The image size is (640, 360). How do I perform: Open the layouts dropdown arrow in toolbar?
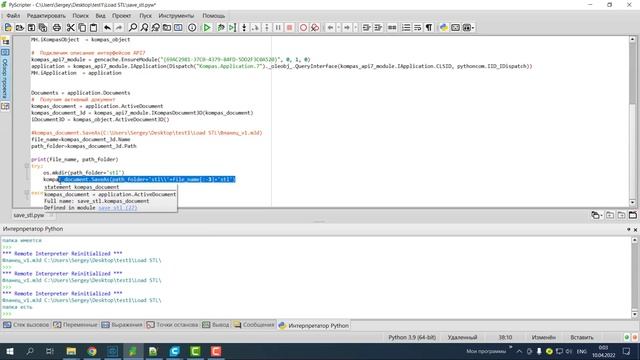pos(473,27)
